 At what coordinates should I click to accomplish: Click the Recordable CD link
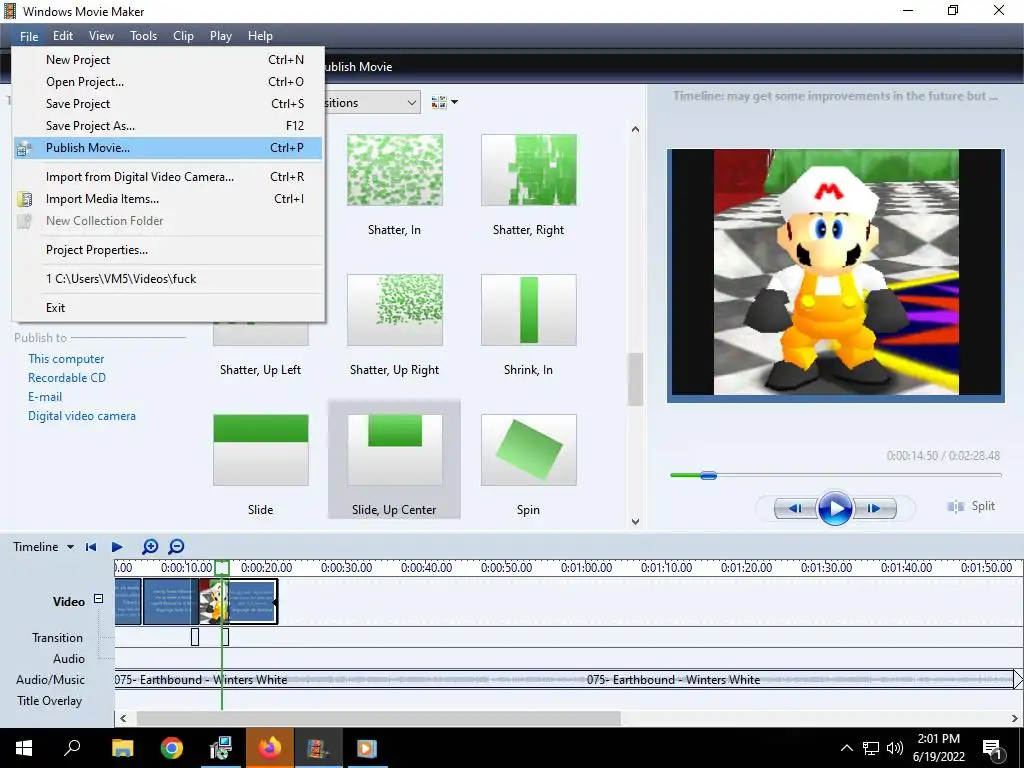pos(67,377)
